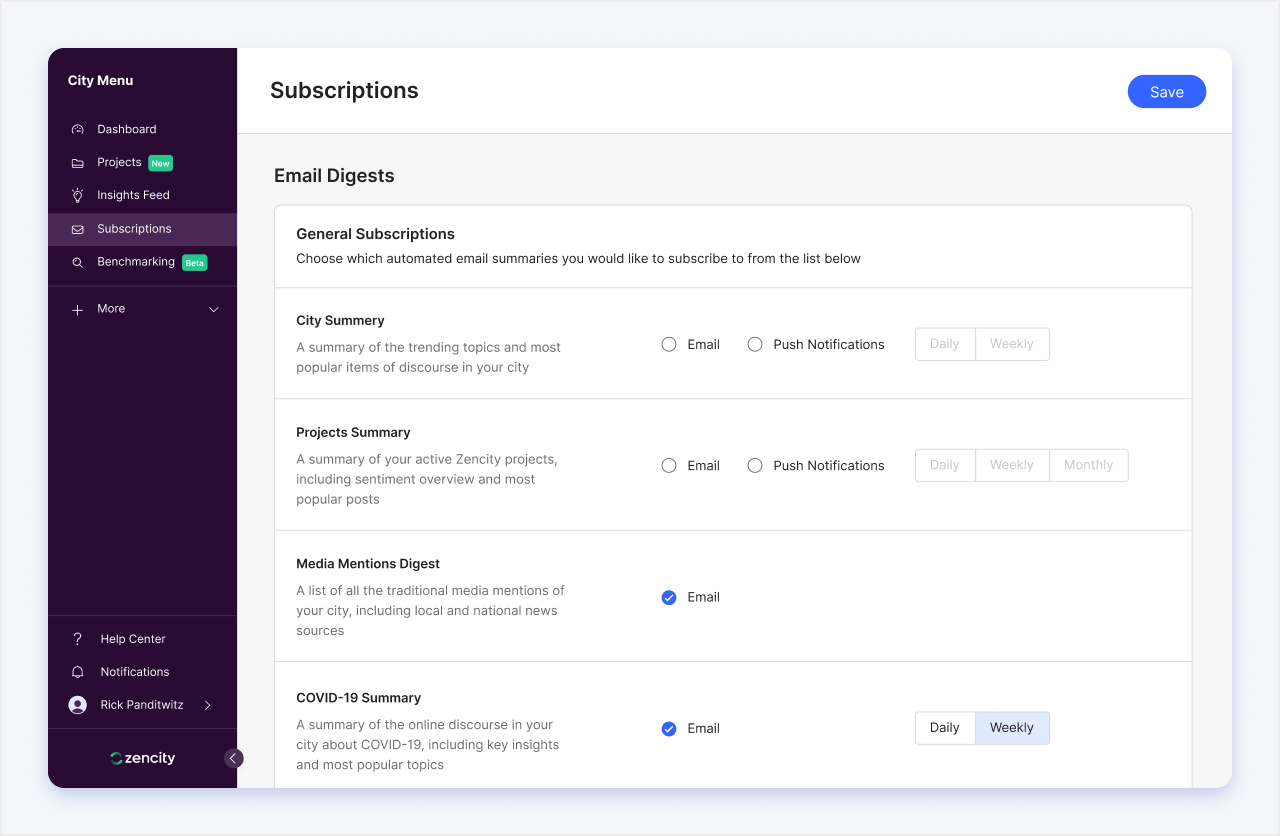Enable Email for City Summery

click(x=669, y=344)
